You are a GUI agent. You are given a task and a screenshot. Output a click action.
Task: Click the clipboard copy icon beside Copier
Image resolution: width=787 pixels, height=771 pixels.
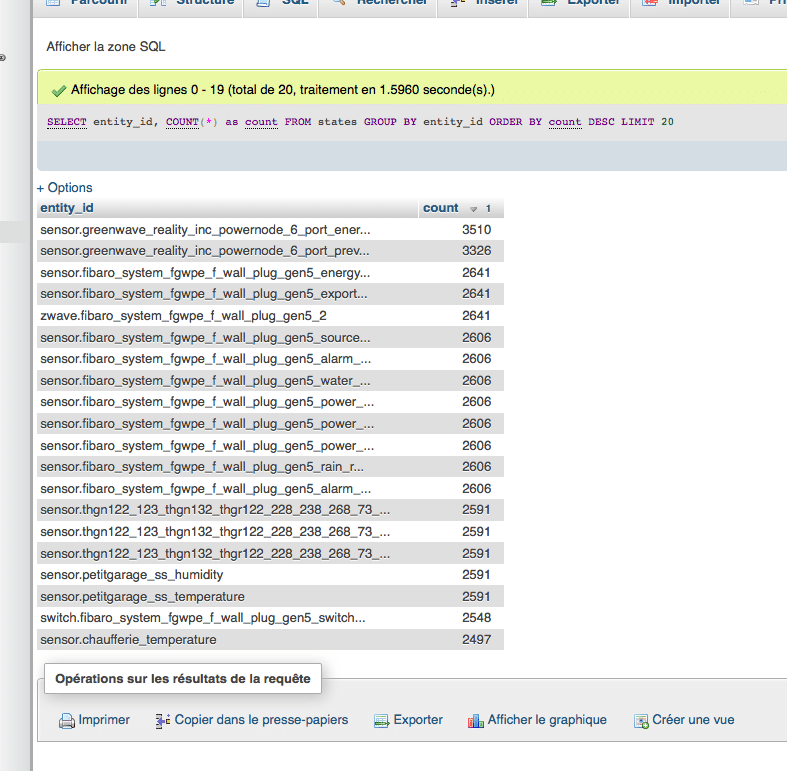[163, 721]
